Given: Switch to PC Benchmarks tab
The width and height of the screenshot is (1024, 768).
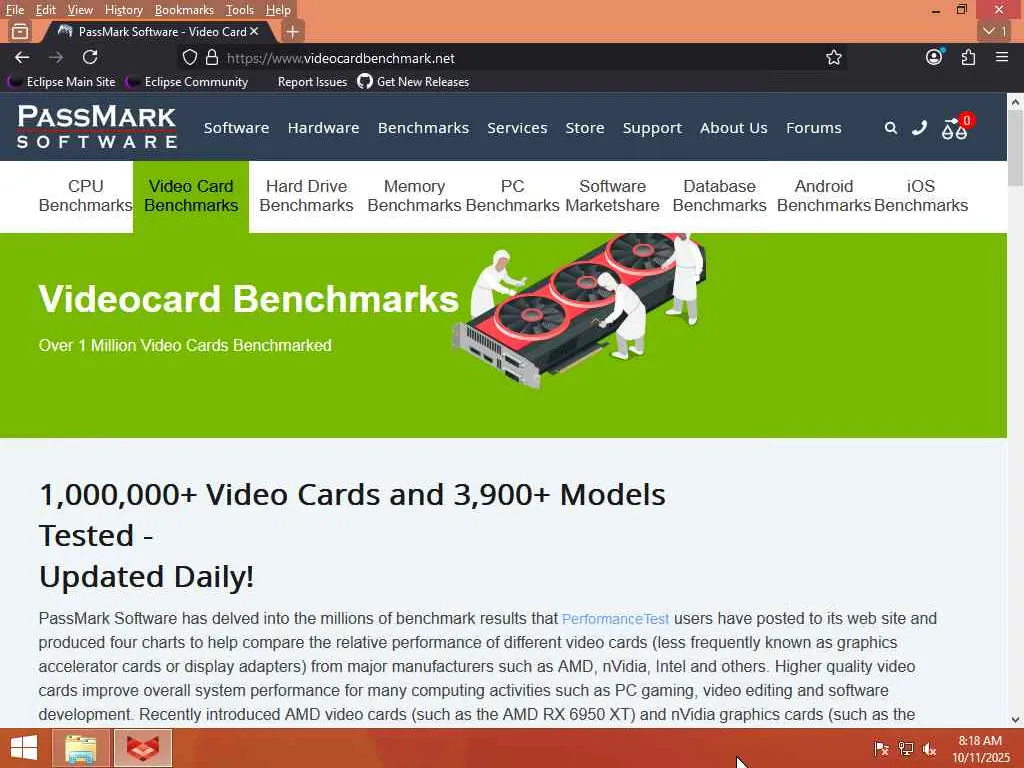Looking at the screenshot, I should [513, 196].
